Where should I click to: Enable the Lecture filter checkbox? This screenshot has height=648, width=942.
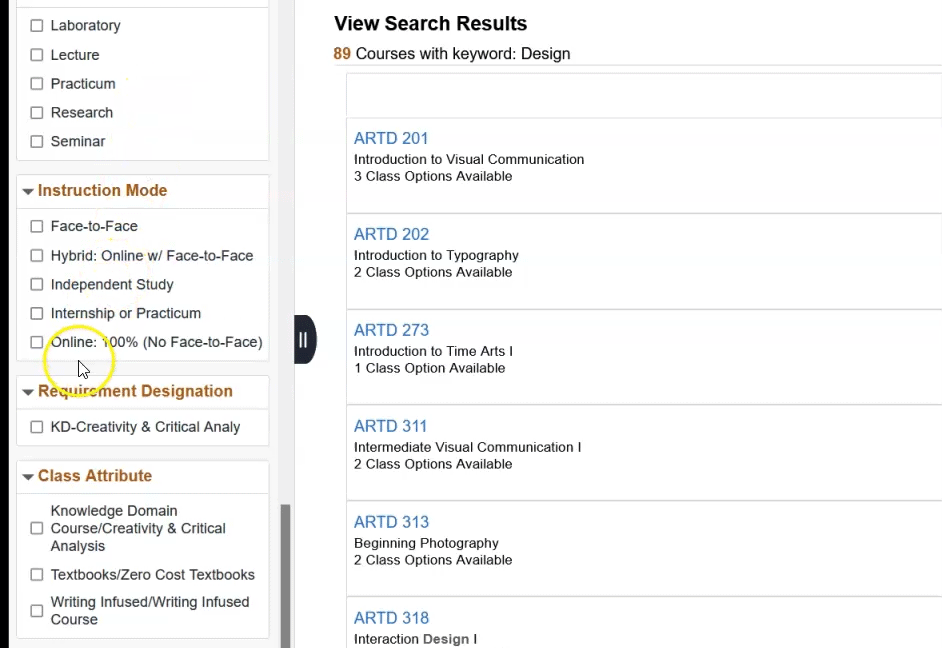[37, 55]
